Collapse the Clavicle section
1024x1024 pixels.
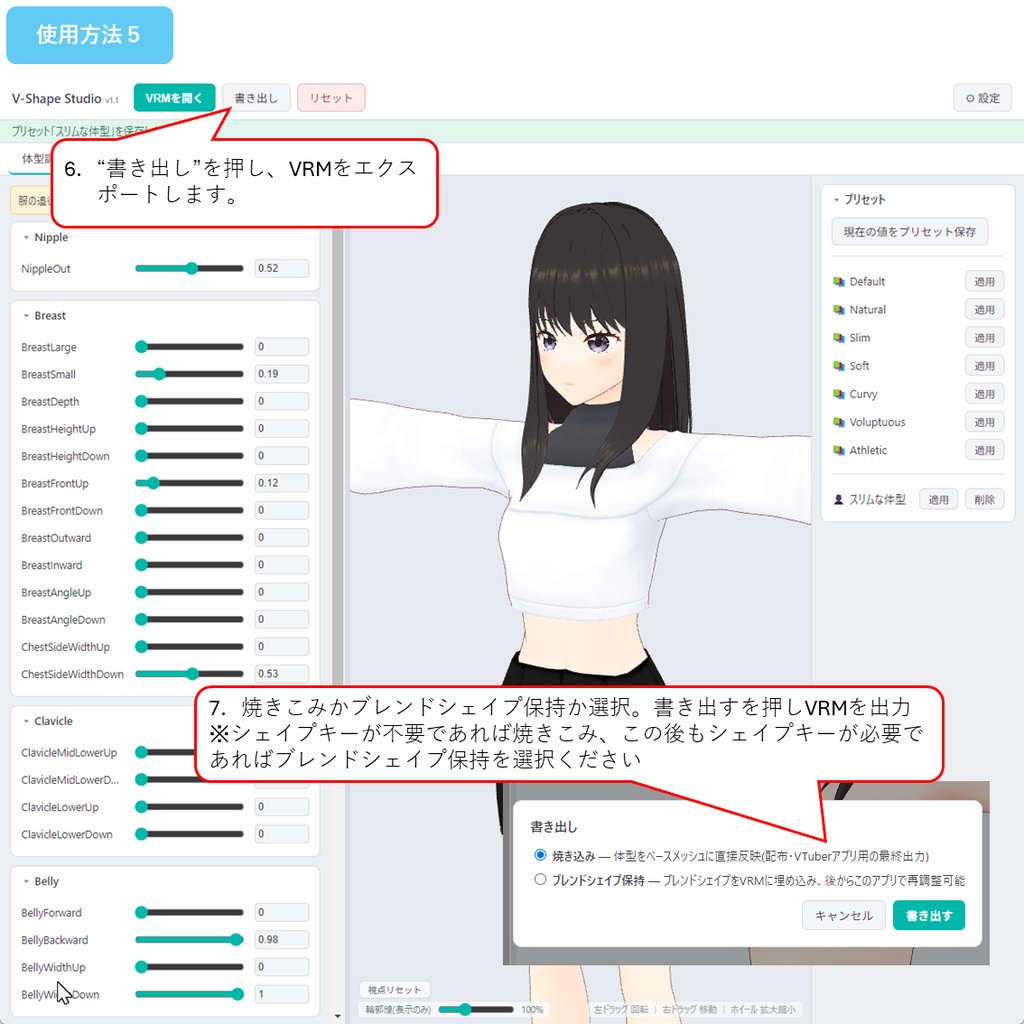click(27, 721)
